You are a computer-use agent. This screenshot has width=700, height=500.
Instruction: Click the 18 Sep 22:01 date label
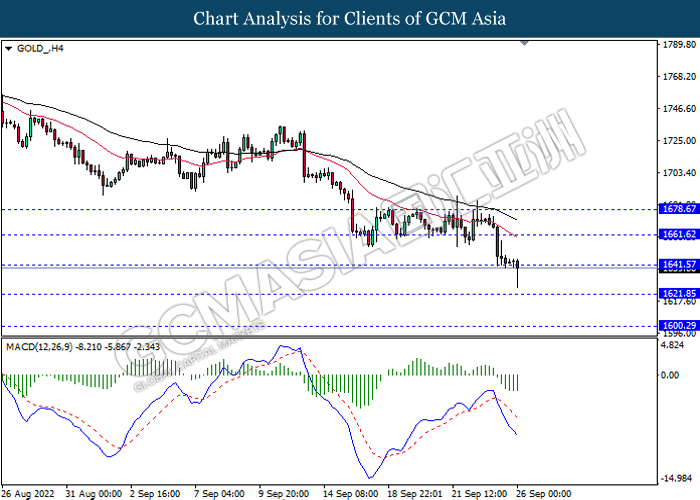point(415,494)
